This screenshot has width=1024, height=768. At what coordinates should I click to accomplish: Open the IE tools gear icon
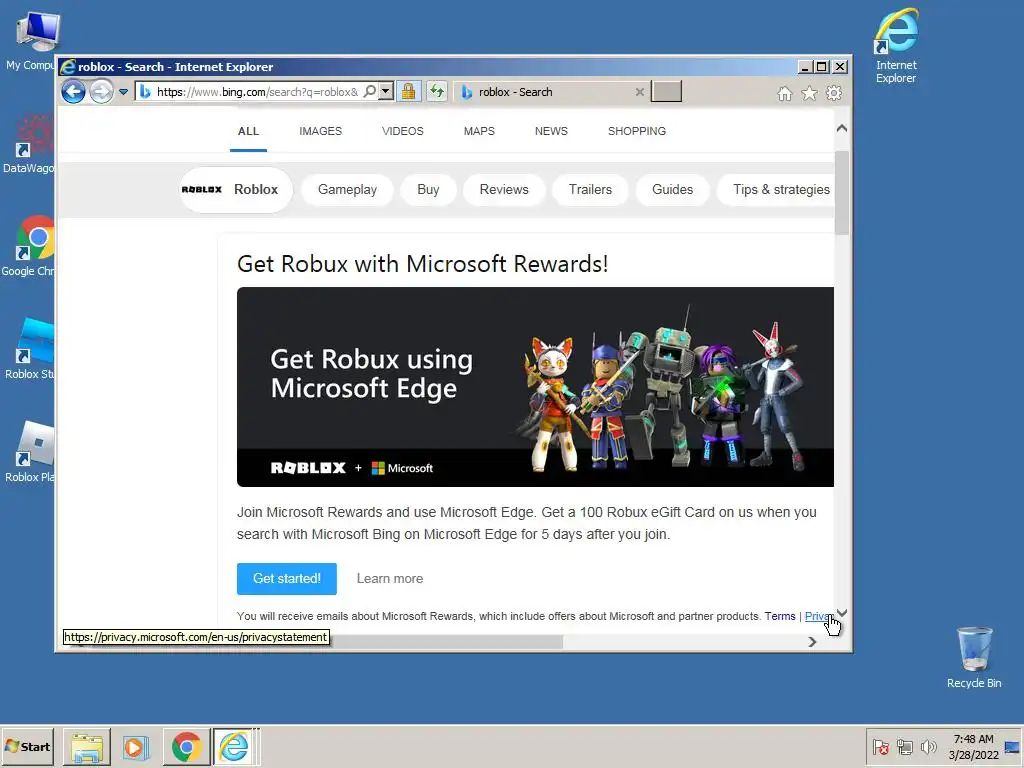click(x=834, y=93)
